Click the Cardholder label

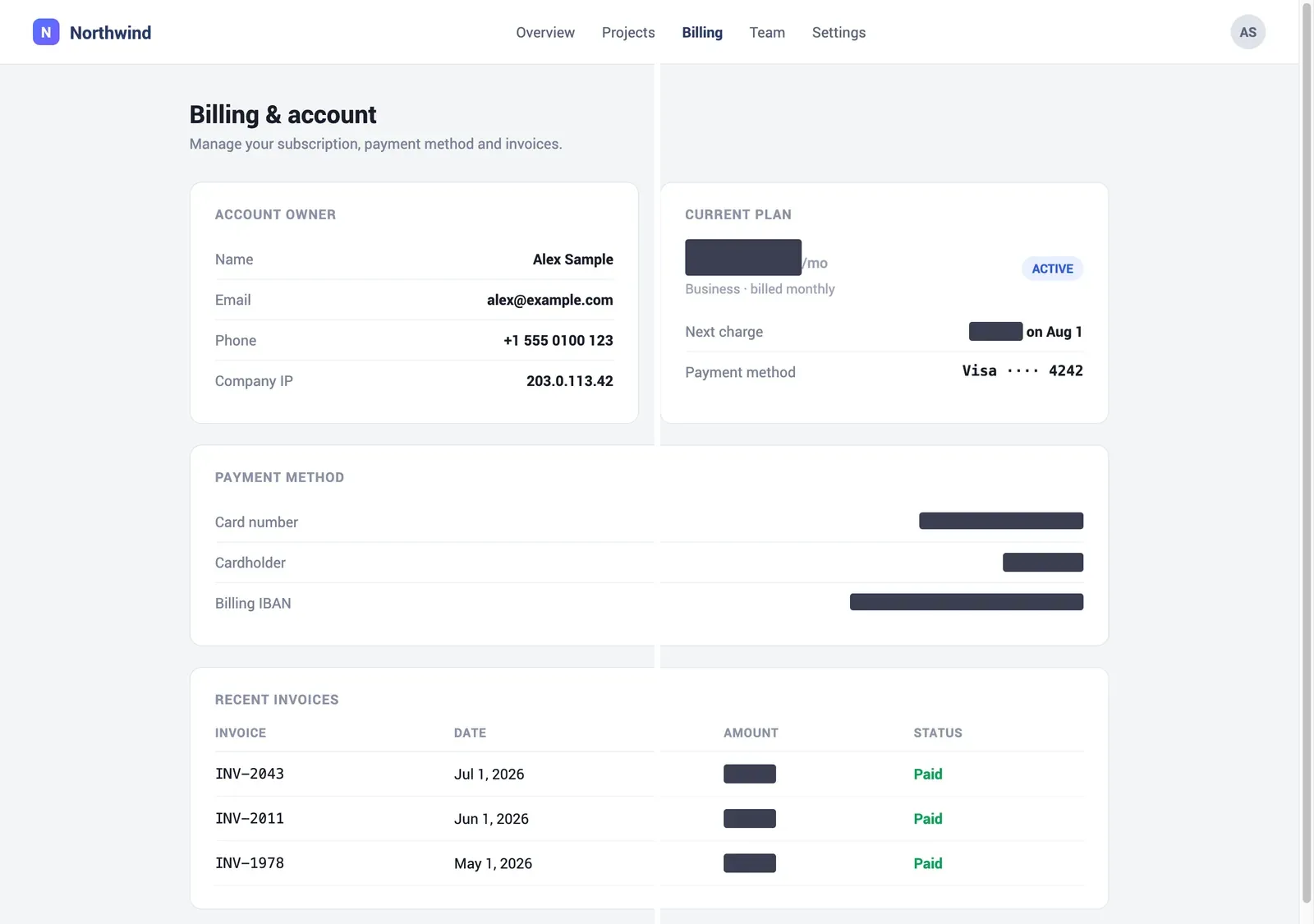[x=250, y=563]
